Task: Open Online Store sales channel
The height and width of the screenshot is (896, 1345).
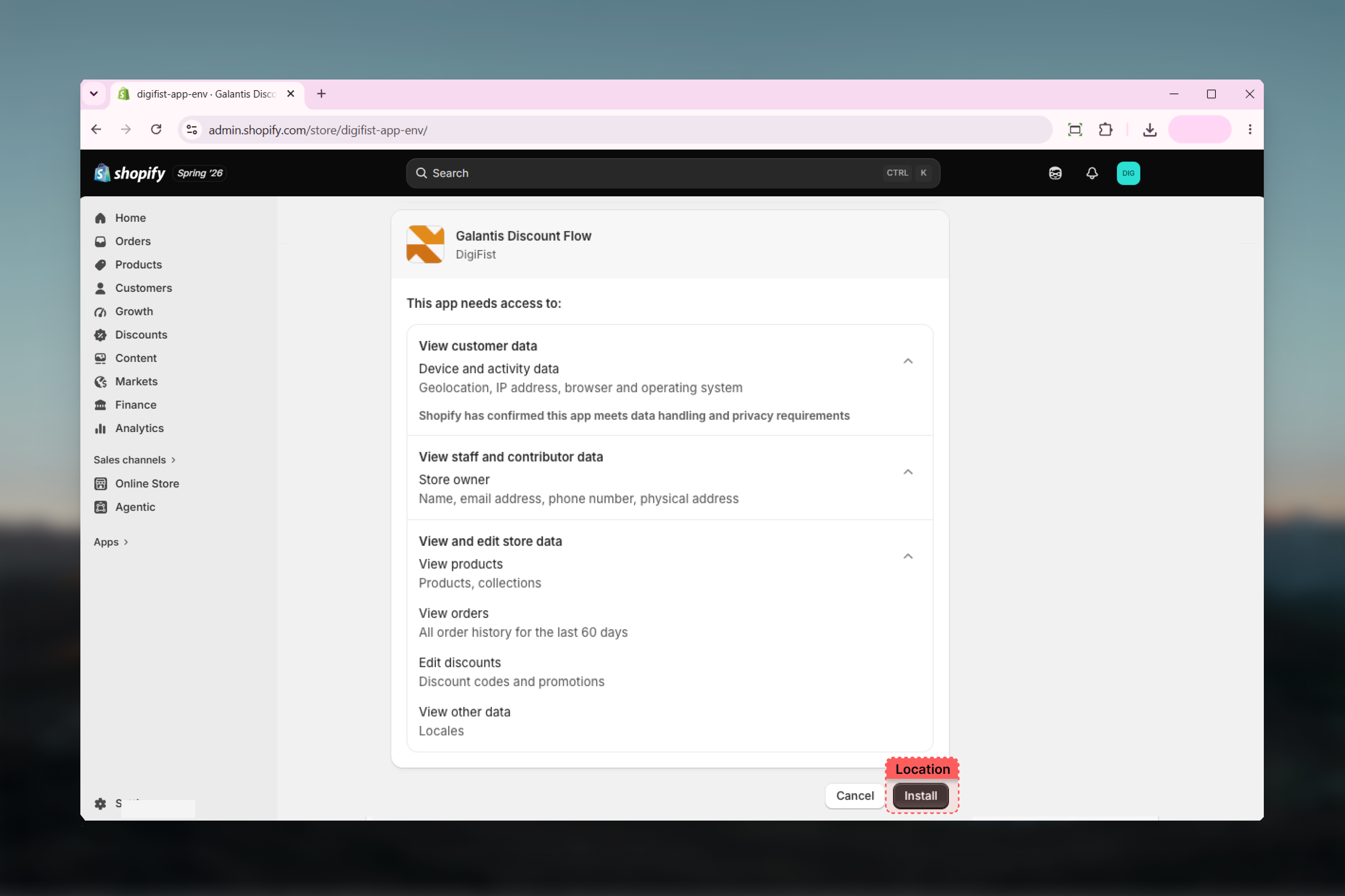Action: [x=147, y=483]
